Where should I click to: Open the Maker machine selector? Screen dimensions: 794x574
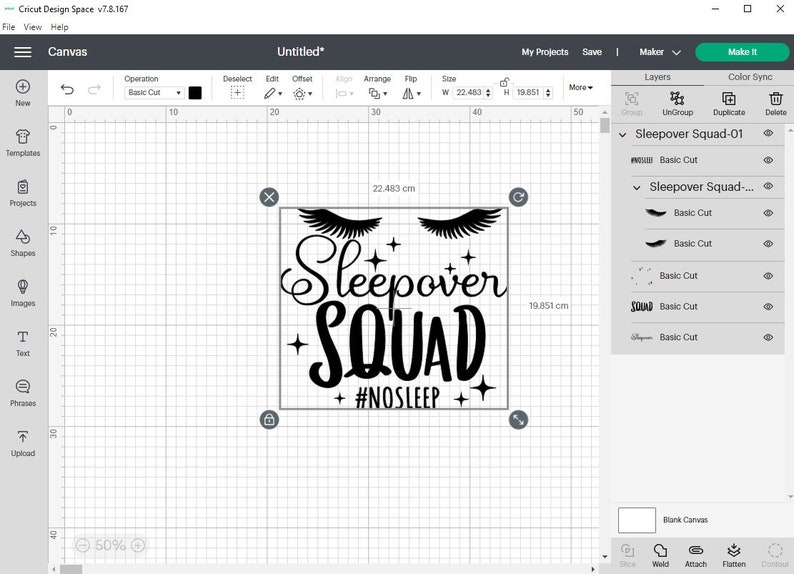pos(660,52)
